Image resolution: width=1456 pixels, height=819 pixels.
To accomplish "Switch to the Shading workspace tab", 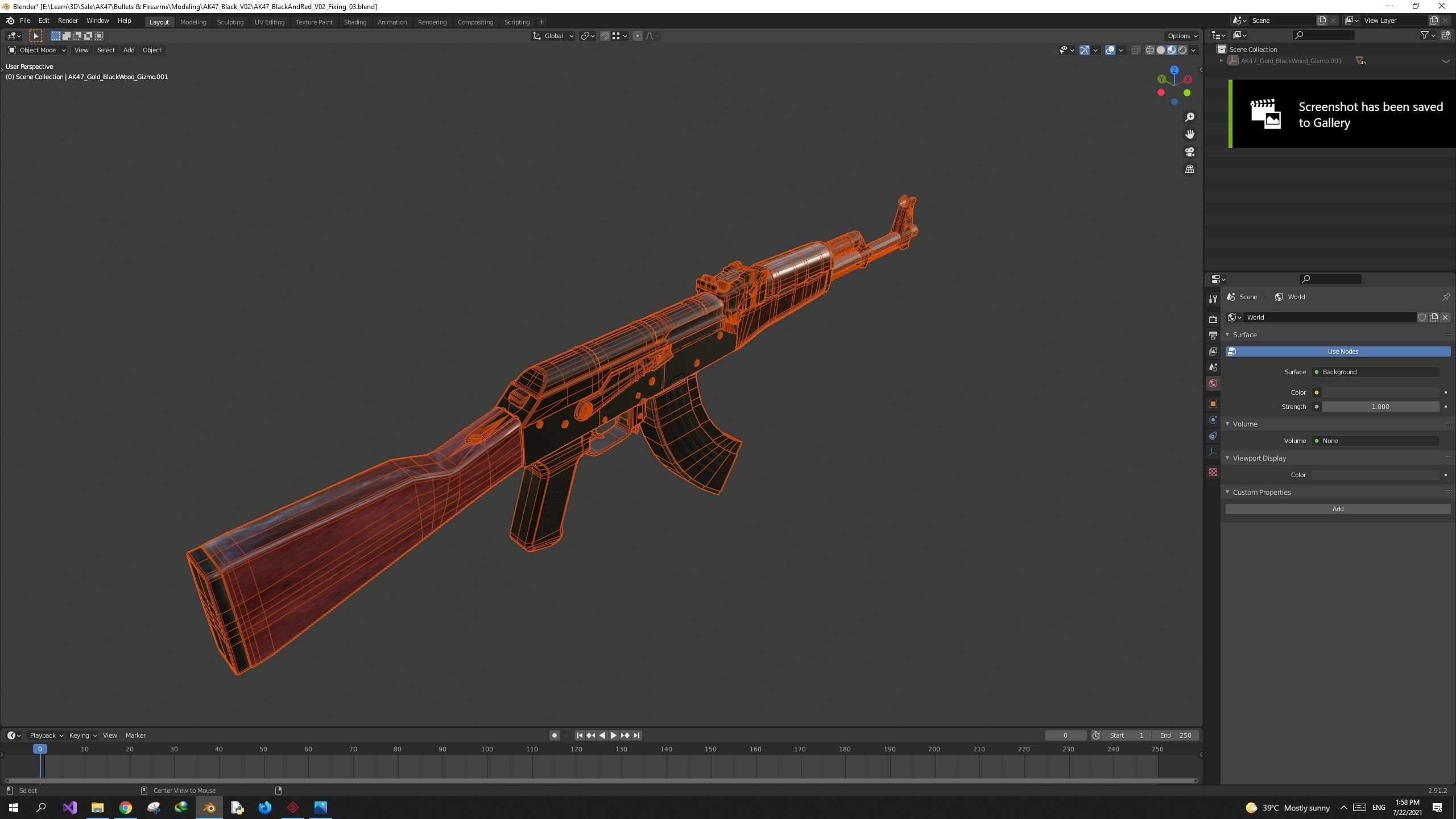I will (x=355, y=22).
